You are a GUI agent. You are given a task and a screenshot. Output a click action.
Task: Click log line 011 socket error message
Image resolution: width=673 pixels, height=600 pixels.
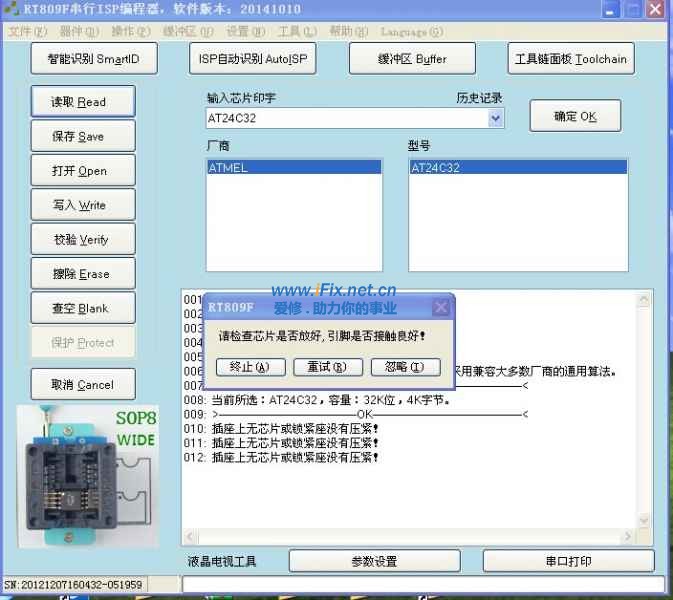tap(281, 443)
